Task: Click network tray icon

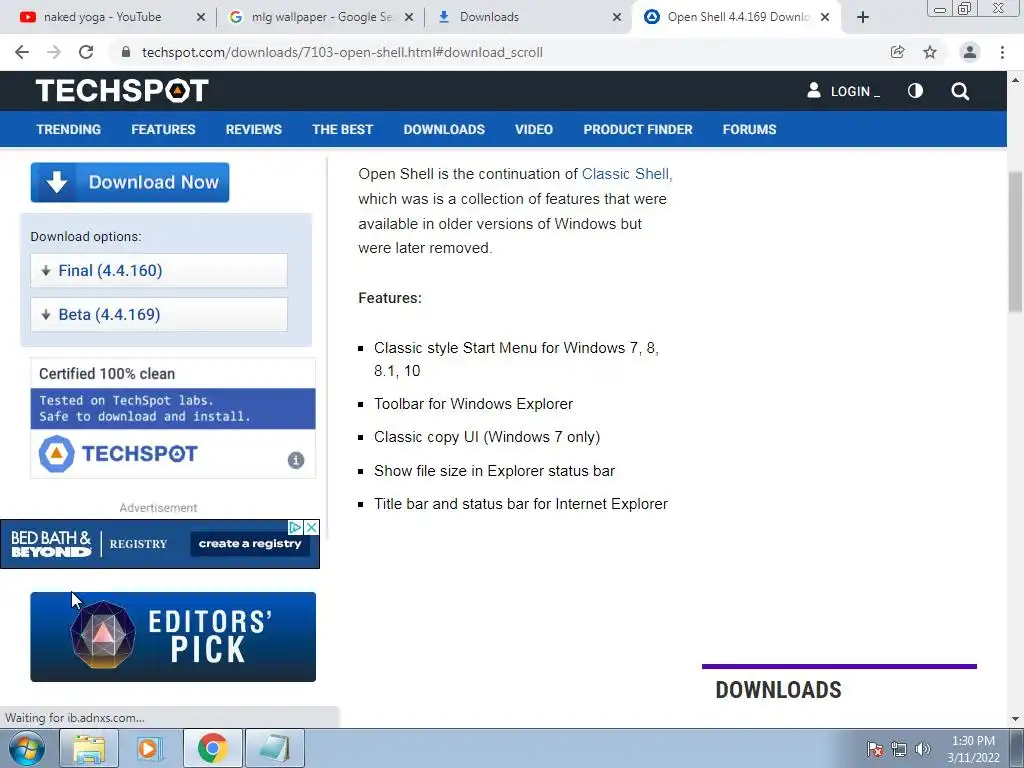Action: (899, 749)
